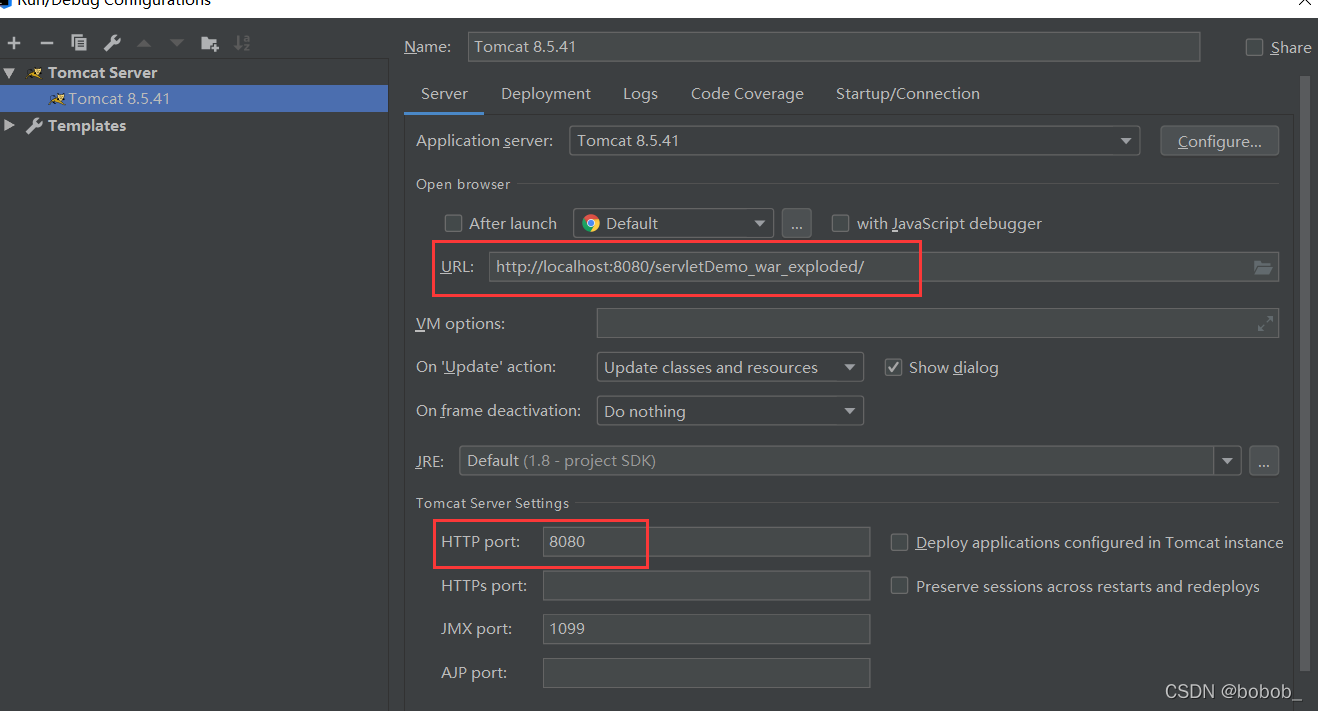Remove configuration with minus icon

(46, 43)
